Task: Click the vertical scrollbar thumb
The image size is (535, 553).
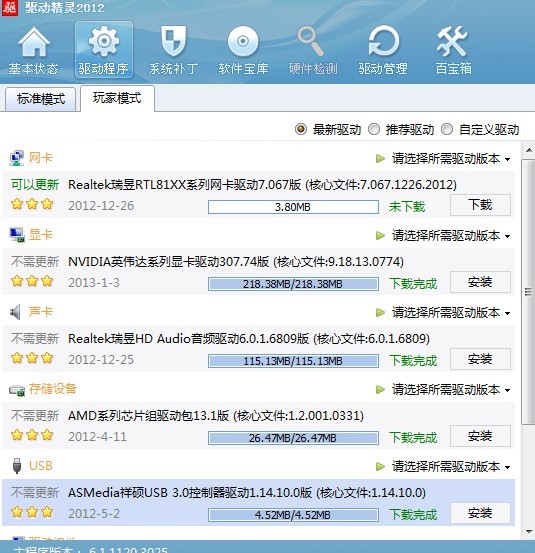Action: [x=528, y=292]
